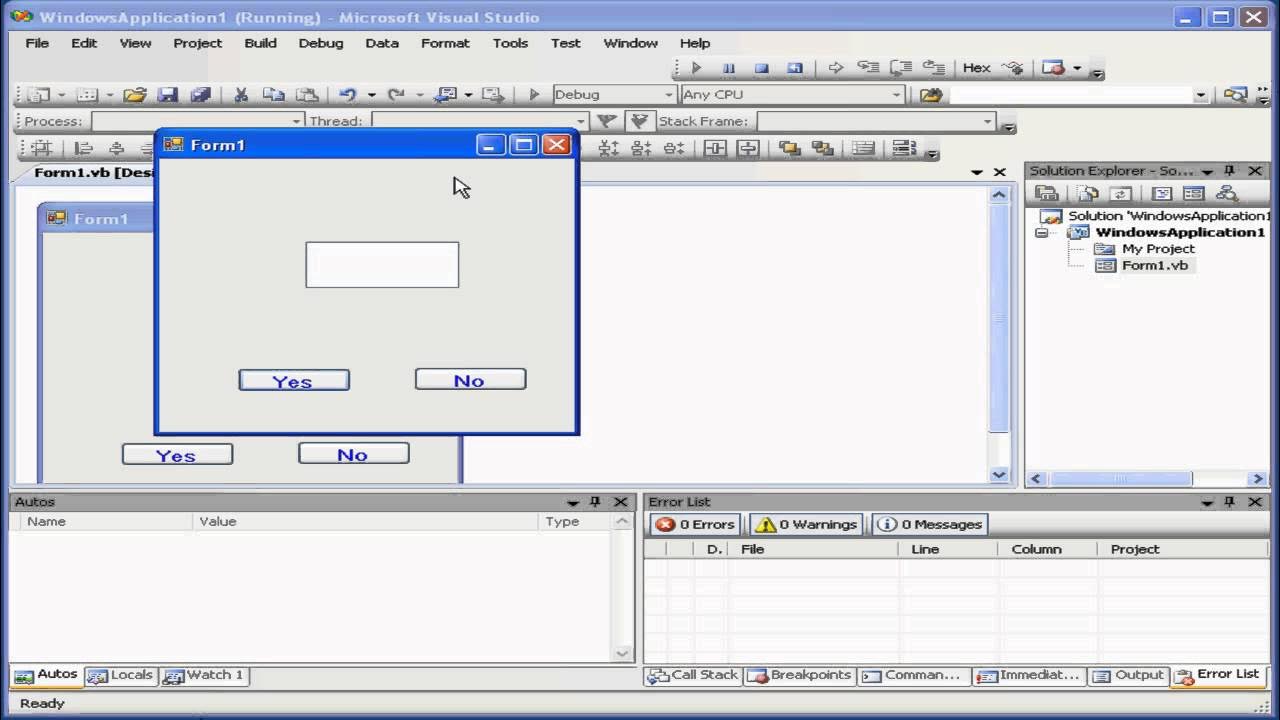Click the Step Over icon
This screenshot has width=1280, height=720.
[x=901, y=68]
